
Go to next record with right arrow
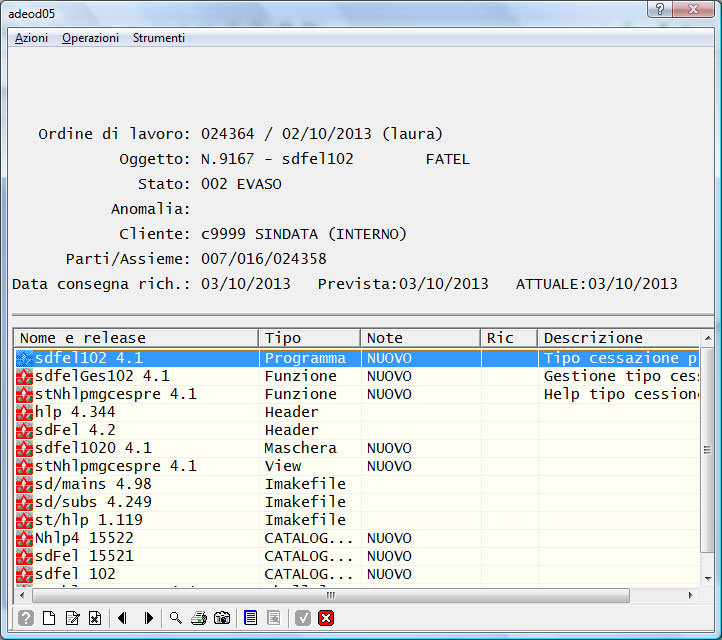(x=149, y=618)
